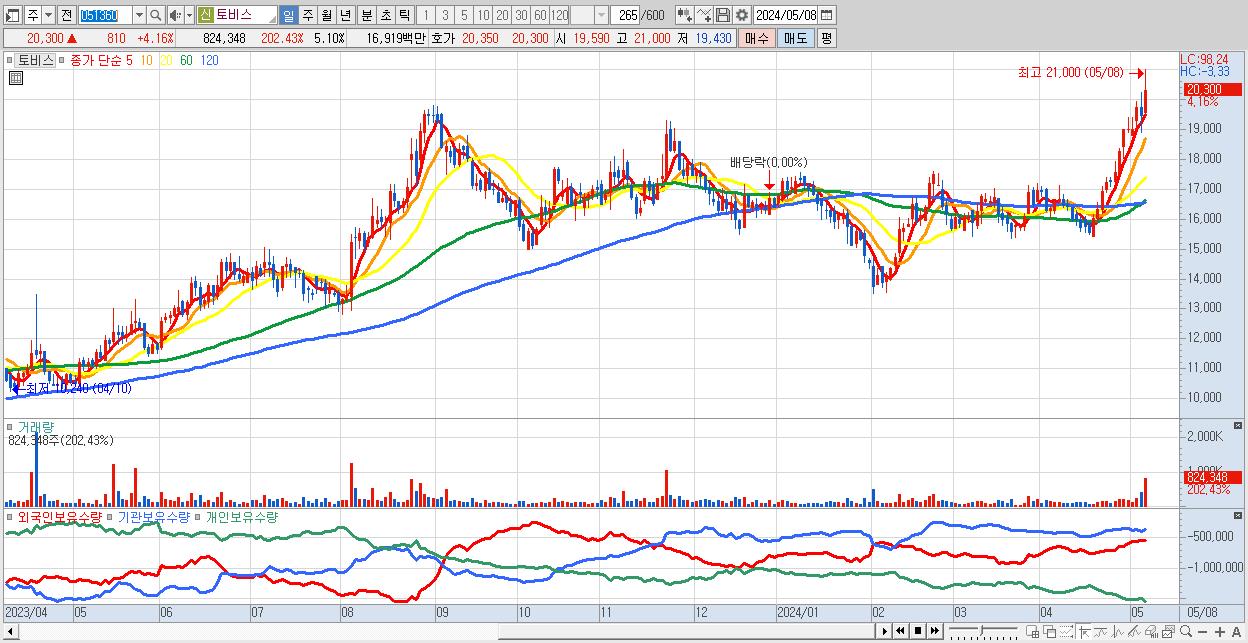Select the 틱 (tick) period toggle

pyautogui.click(x=403, y=15)
